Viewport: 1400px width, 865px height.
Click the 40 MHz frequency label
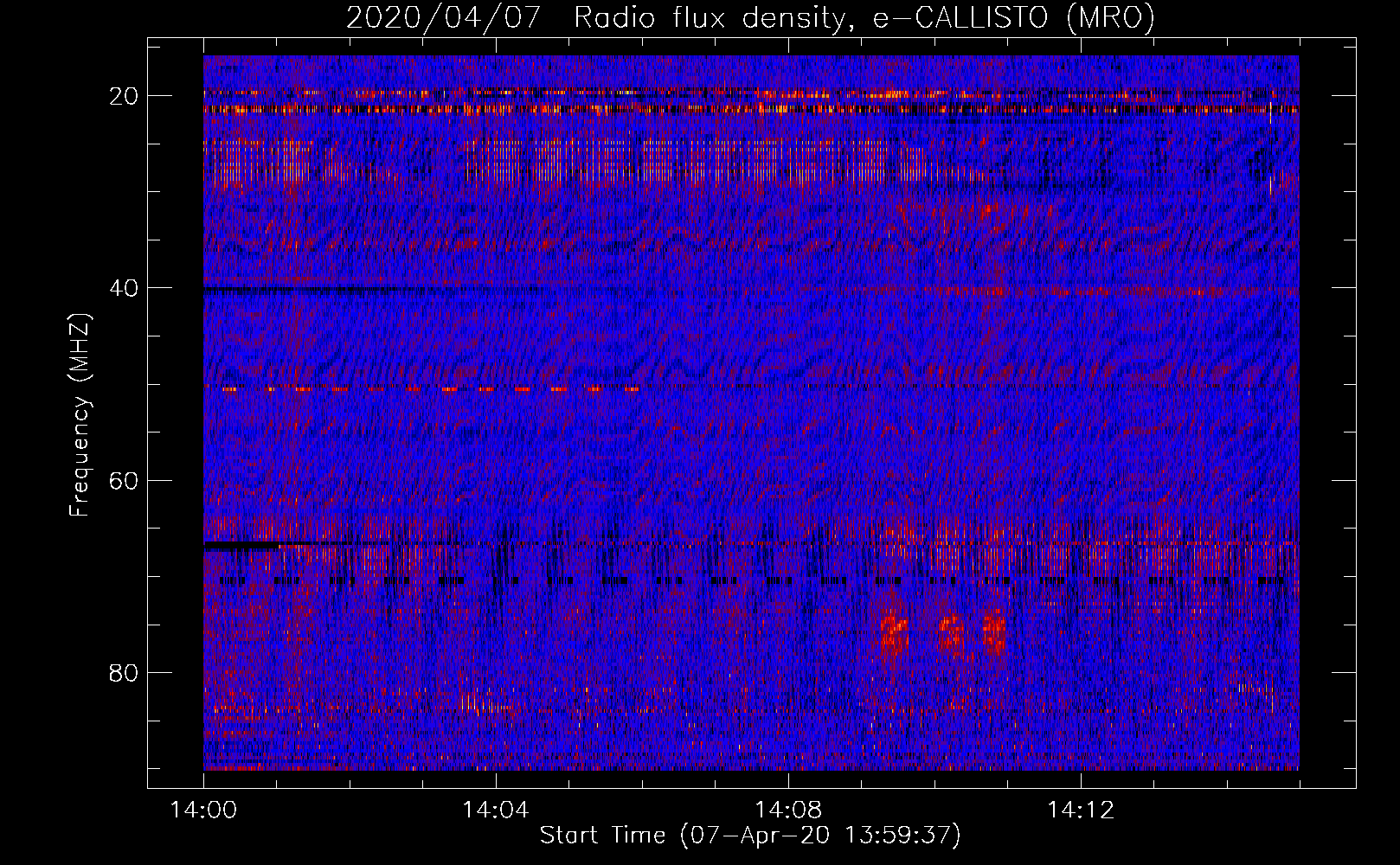click(x=125, y=288)
